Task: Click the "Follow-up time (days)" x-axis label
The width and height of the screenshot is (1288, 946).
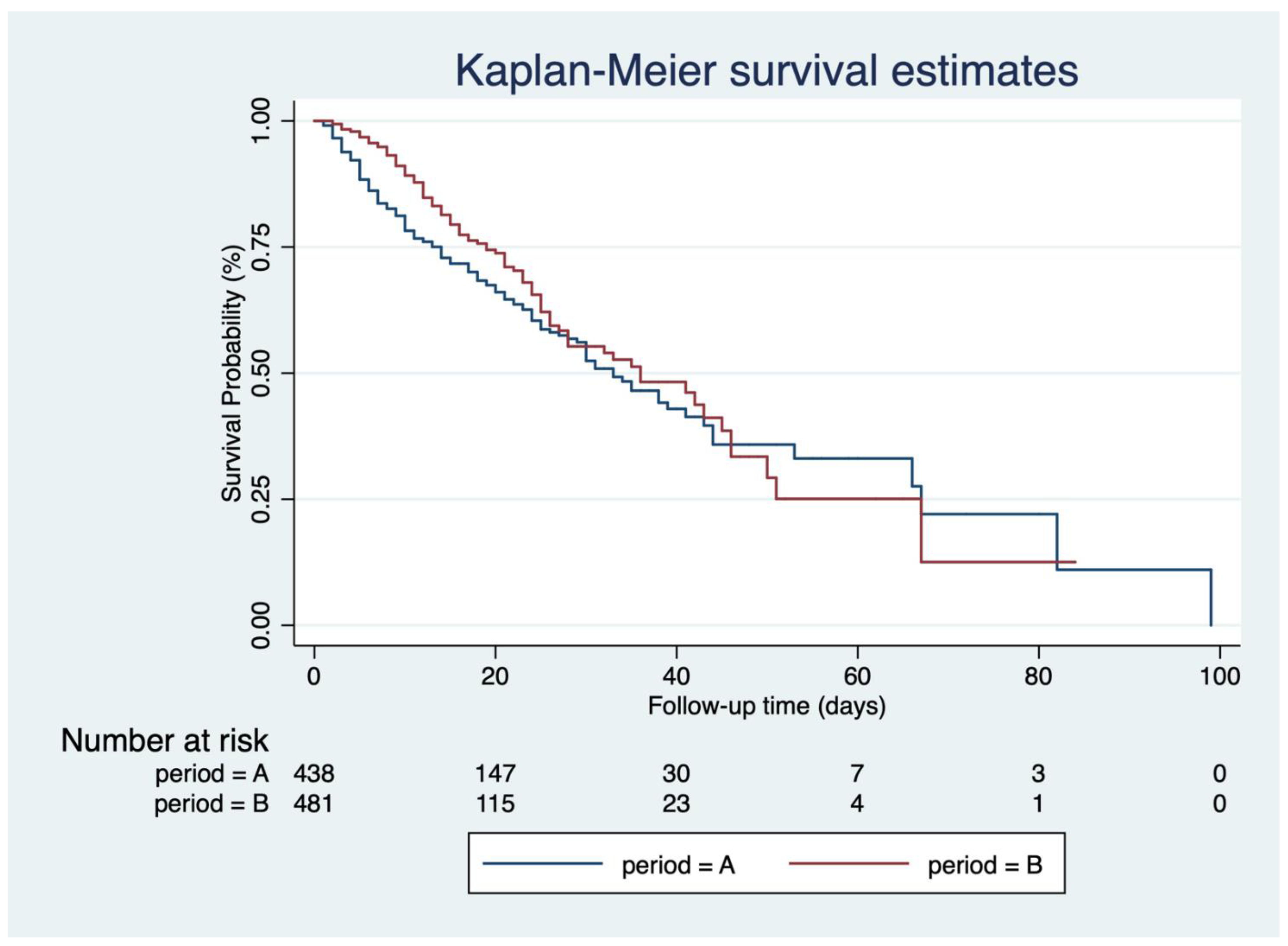Action: (766, 706)
